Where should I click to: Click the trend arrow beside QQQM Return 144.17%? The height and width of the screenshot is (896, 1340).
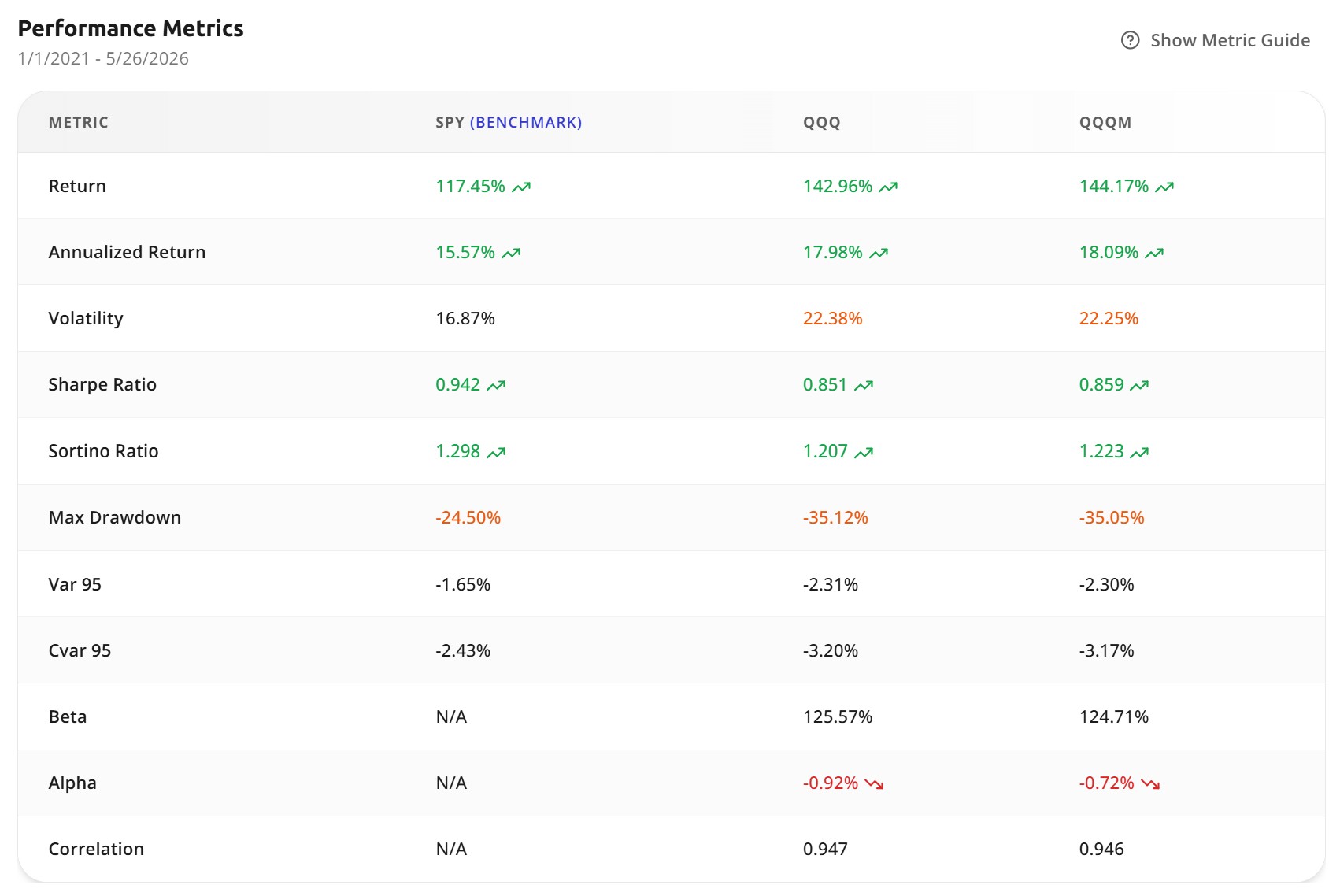pyautogui.click(x=1164, y=187)
